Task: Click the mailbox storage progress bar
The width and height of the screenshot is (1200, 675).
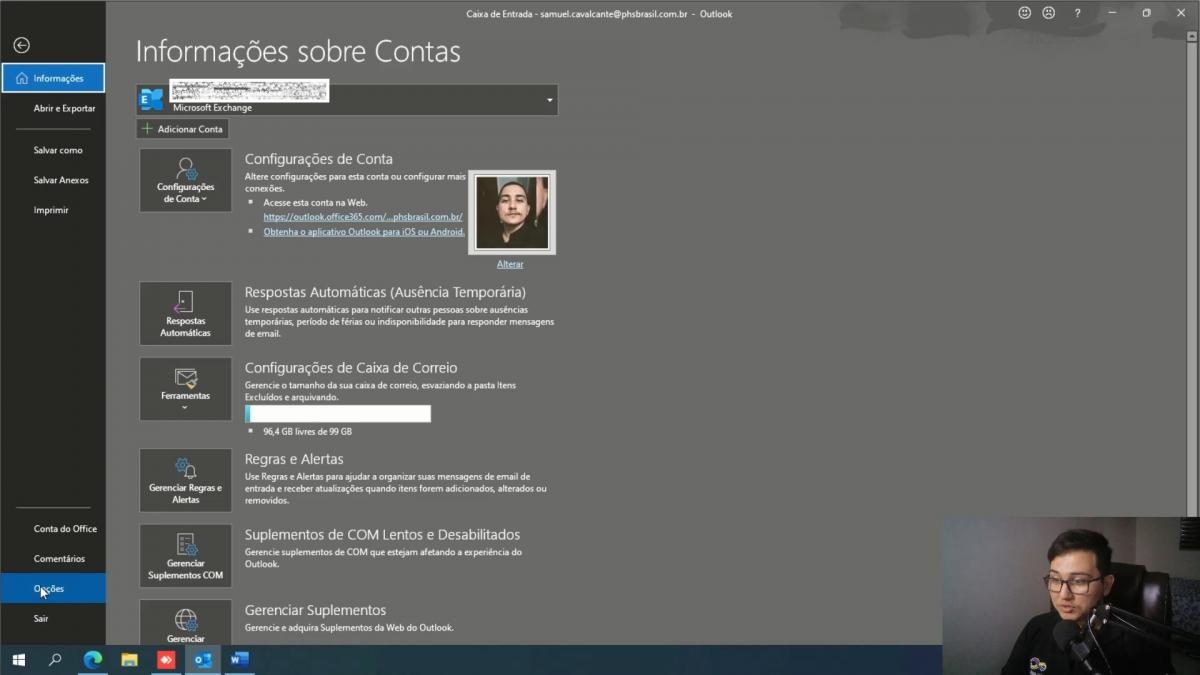Action: point(338,414)
